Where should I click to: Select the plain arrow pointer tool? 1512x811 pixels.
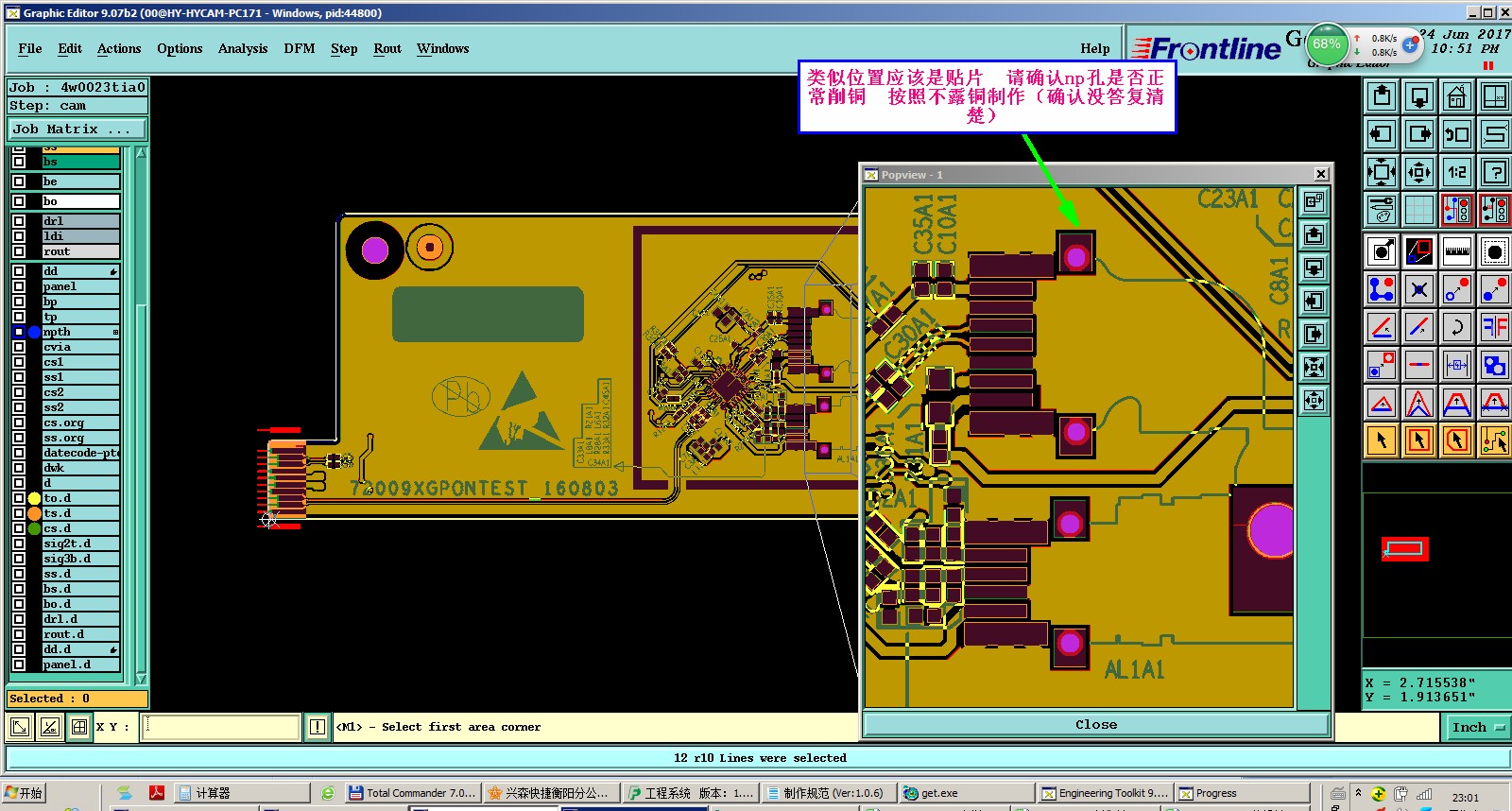pyautogui.click(x=1382, y=440)
